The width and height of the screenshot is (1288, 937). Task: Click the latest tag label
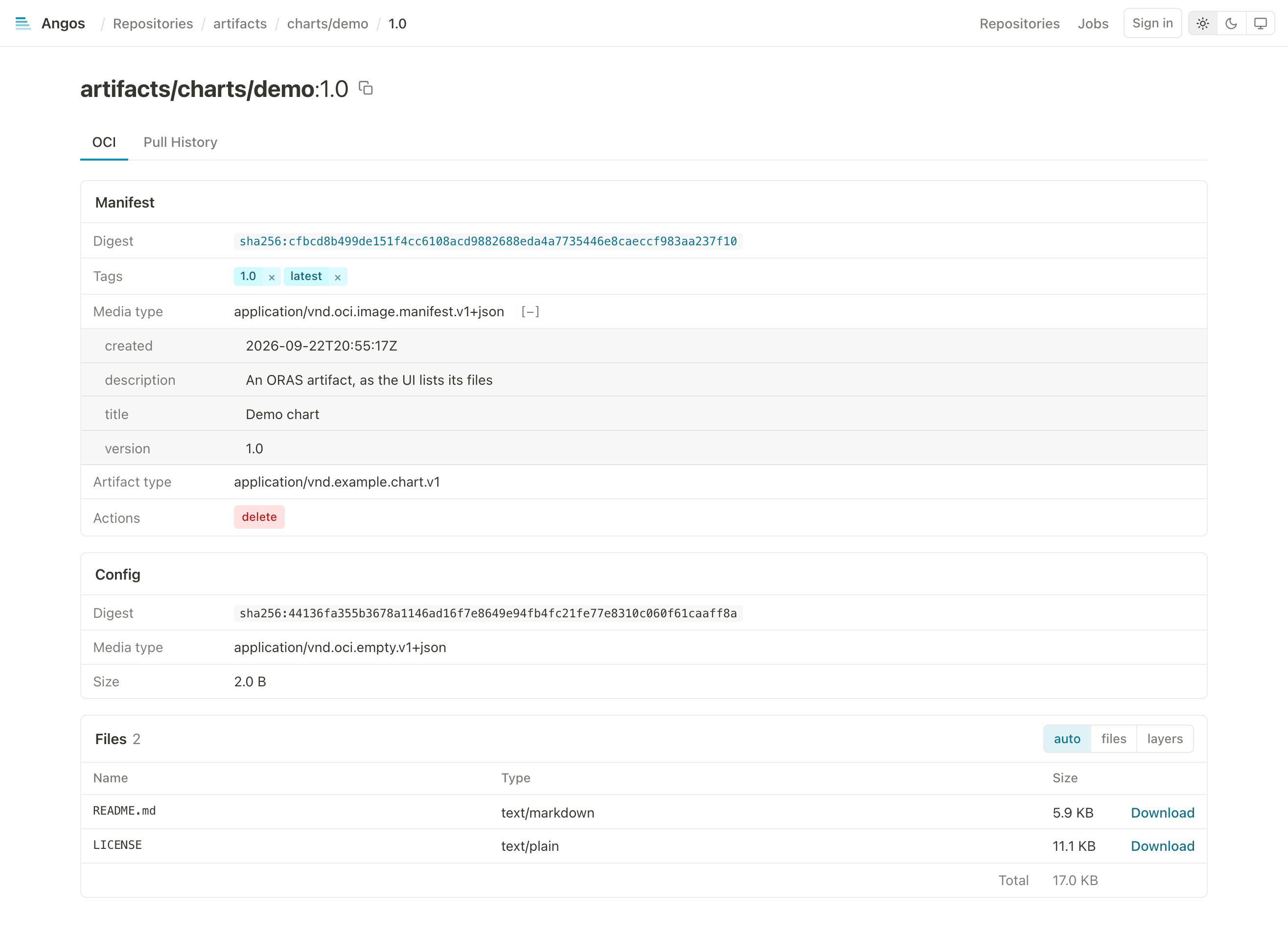306,276
